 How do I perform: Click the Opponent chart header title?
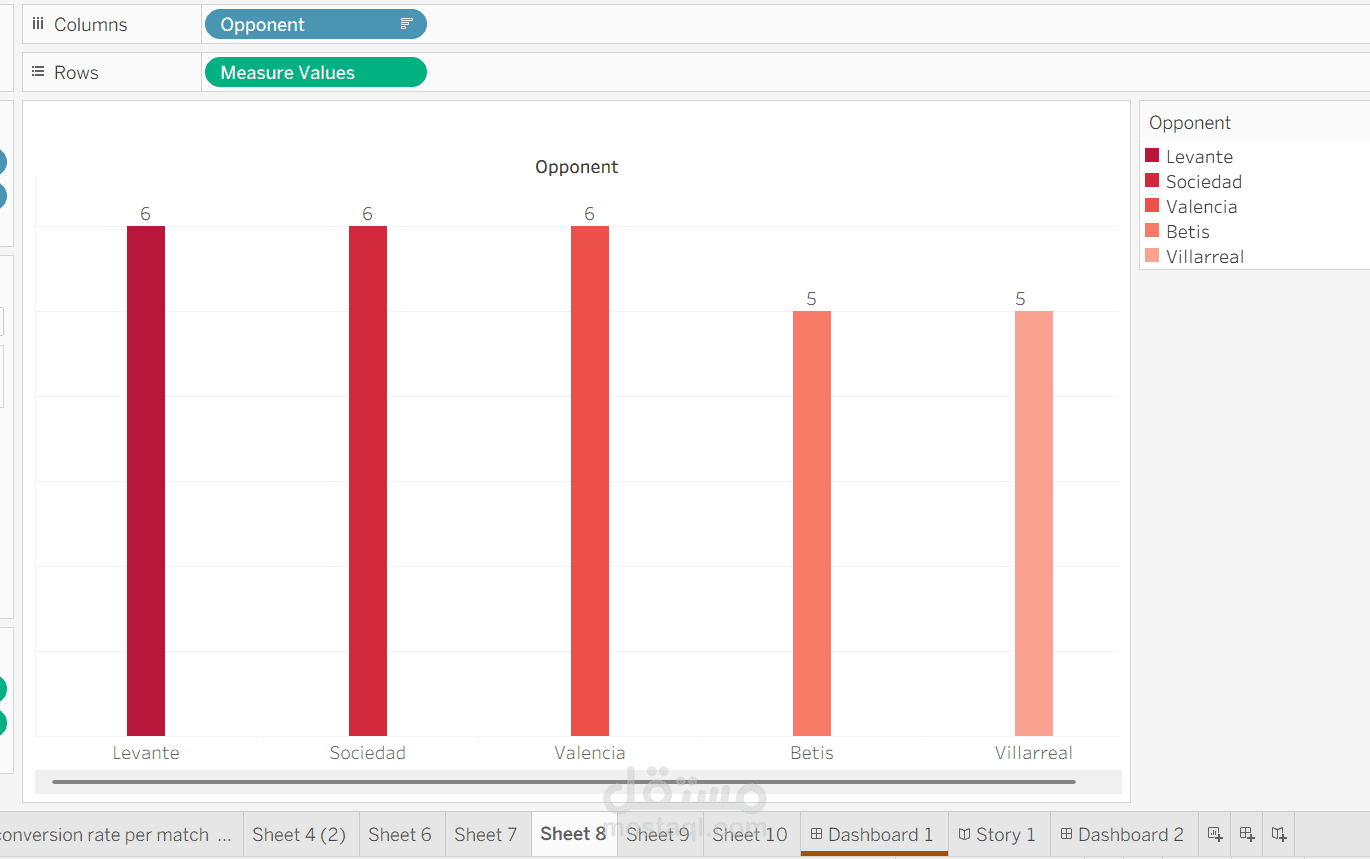tap(577, 167)
